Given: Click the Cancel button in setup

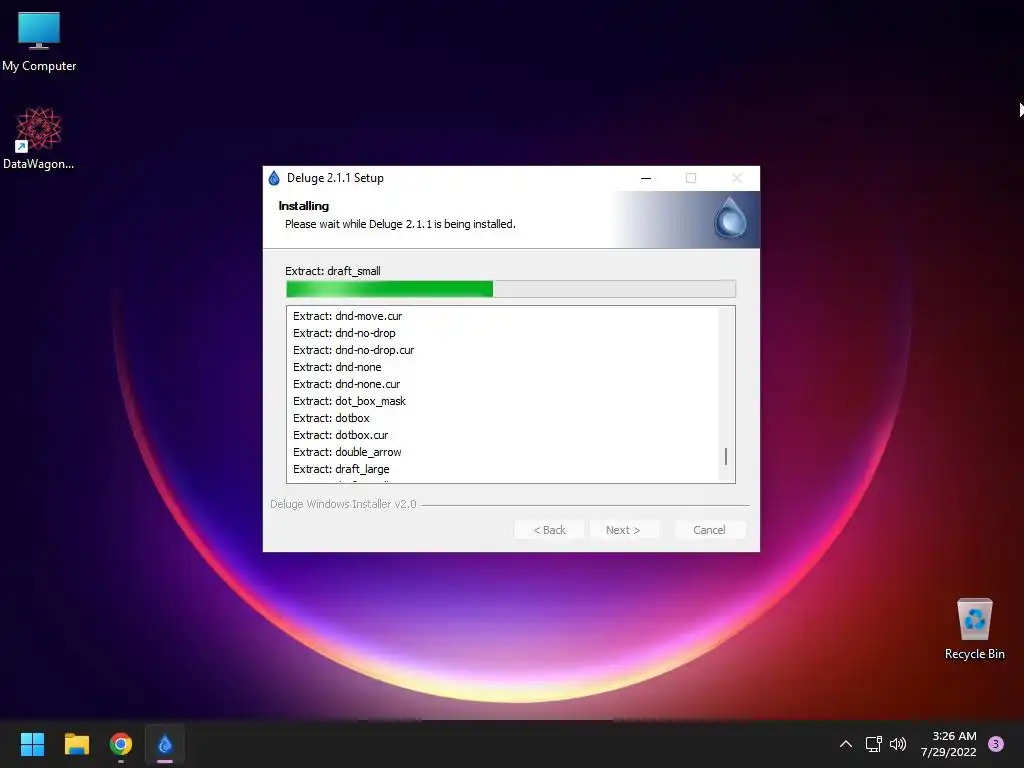Looking at the screenshot, I should pos(709,530).
